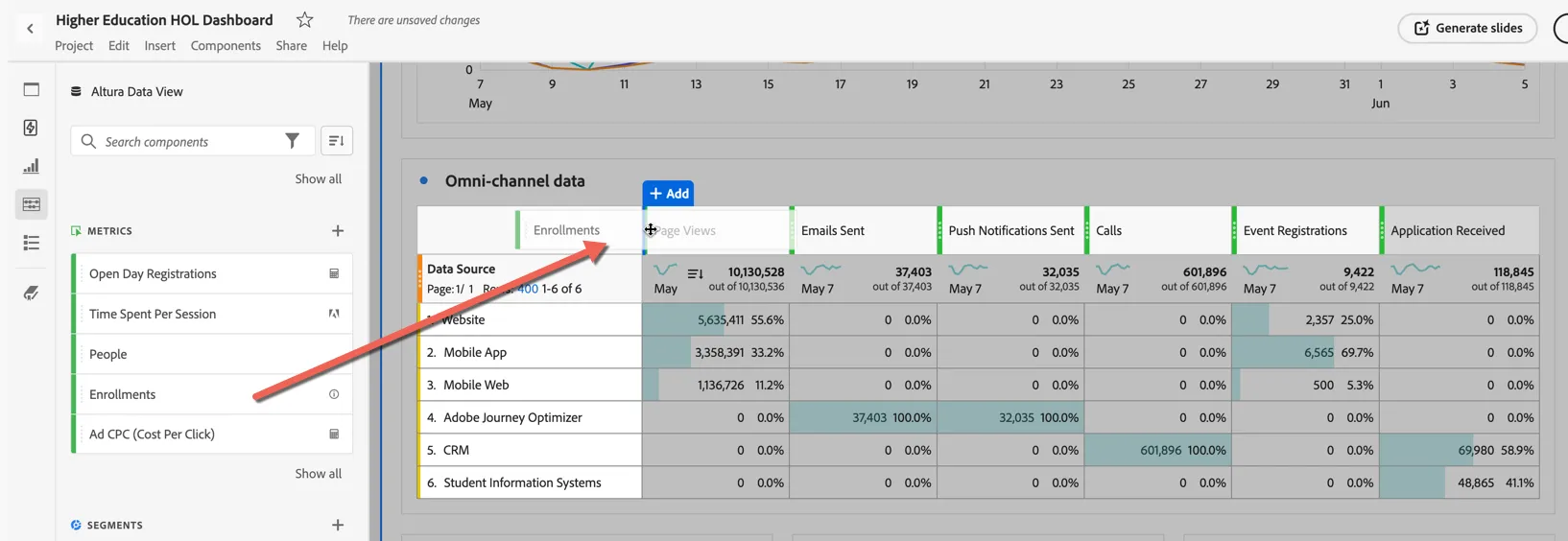
Task: Select the Open Day Registrations metric
Action: click(212, 273)
